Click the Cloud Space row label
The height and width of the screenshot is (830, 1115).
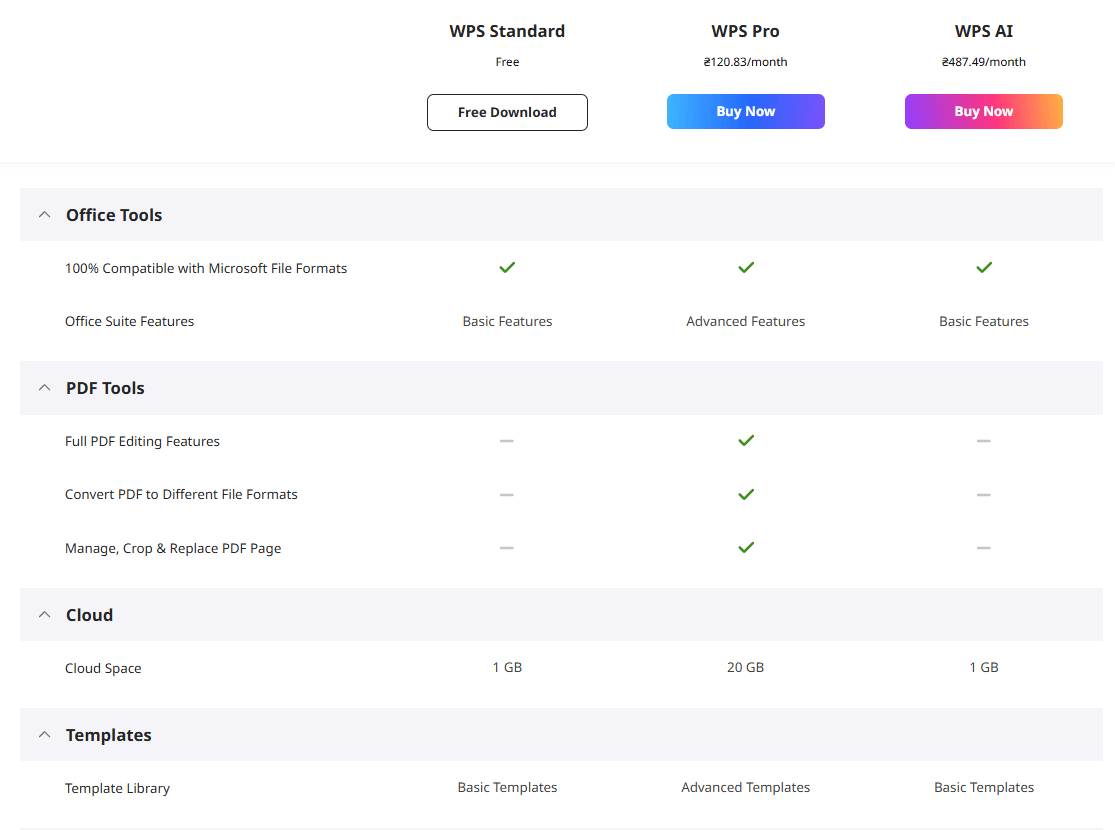click(x=103, y=667)
